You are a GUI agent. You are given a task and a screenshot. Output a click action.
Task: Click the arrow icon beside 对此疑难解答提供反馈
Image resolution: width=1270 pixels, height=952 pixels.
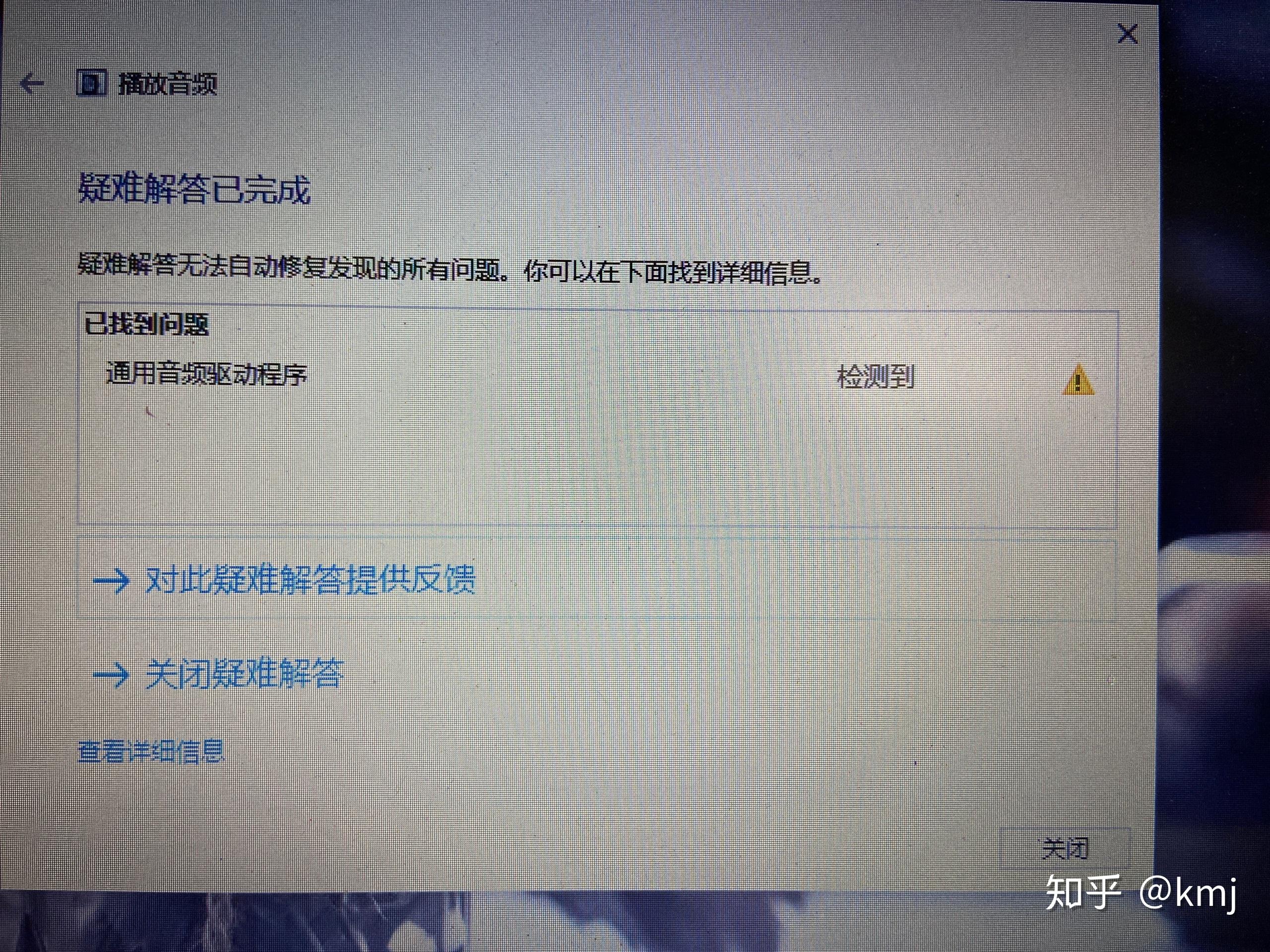tap(112, 580)
